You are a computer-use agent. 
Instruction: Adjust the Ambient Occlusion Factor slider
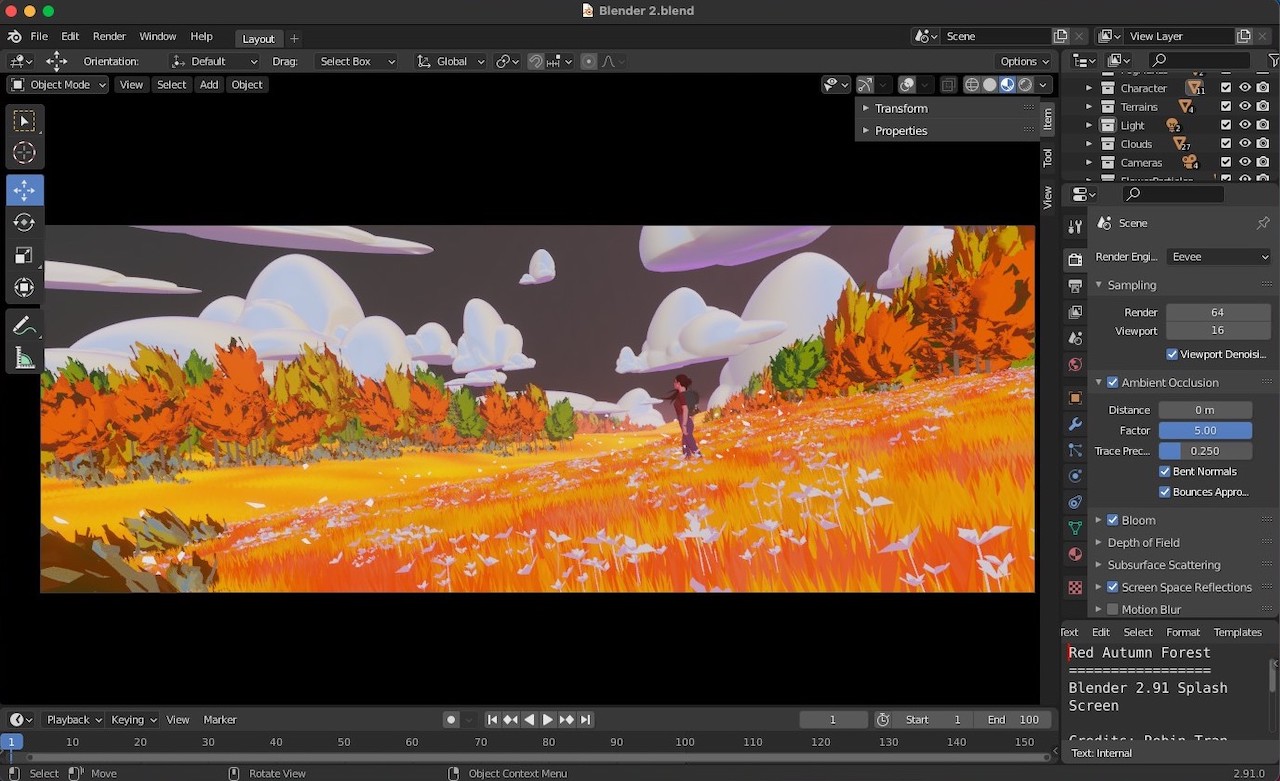coord(1205,430)
